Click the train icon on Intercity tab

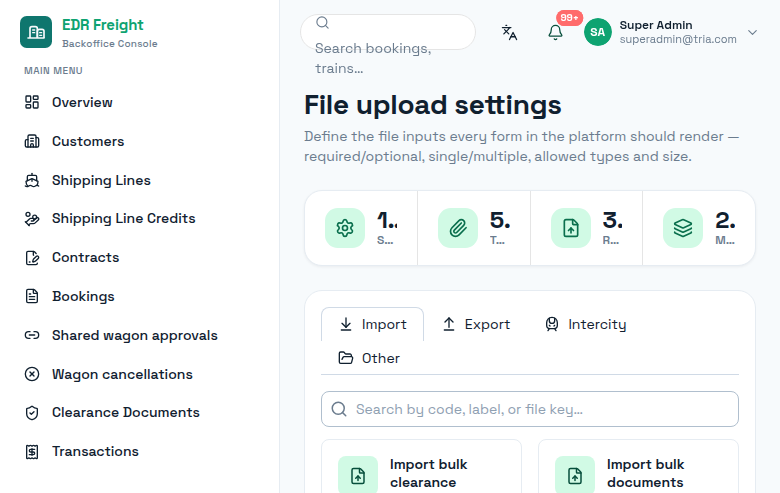[552, 324]
